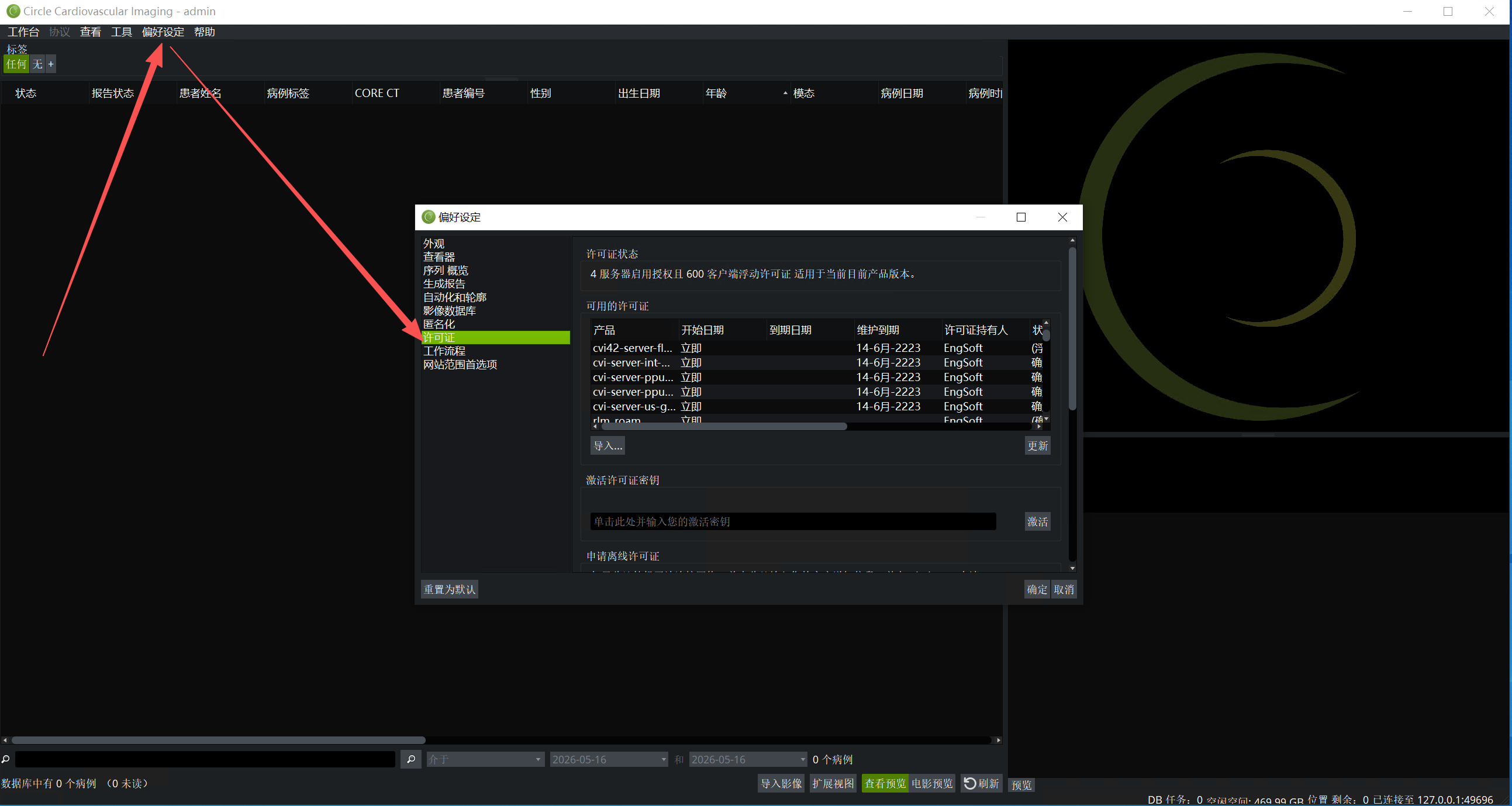Click 重置为默认 button

450,590
